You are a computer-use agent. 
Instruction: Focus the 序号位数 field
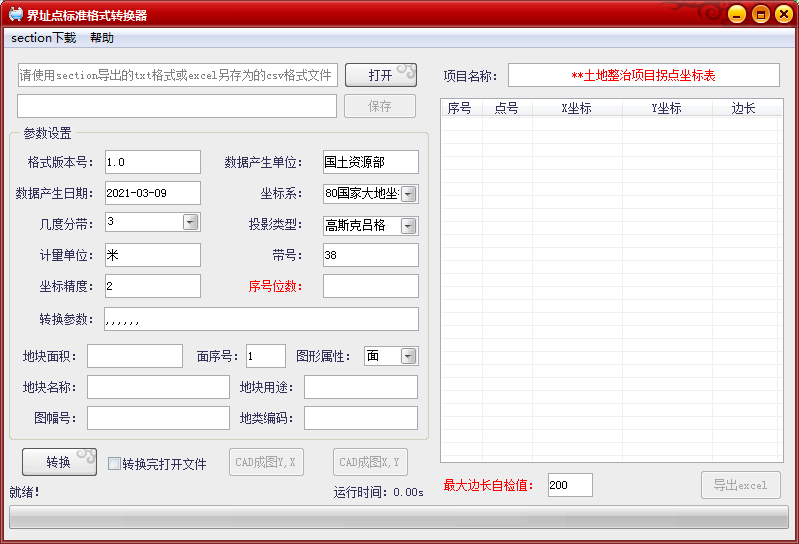point(371,286)
